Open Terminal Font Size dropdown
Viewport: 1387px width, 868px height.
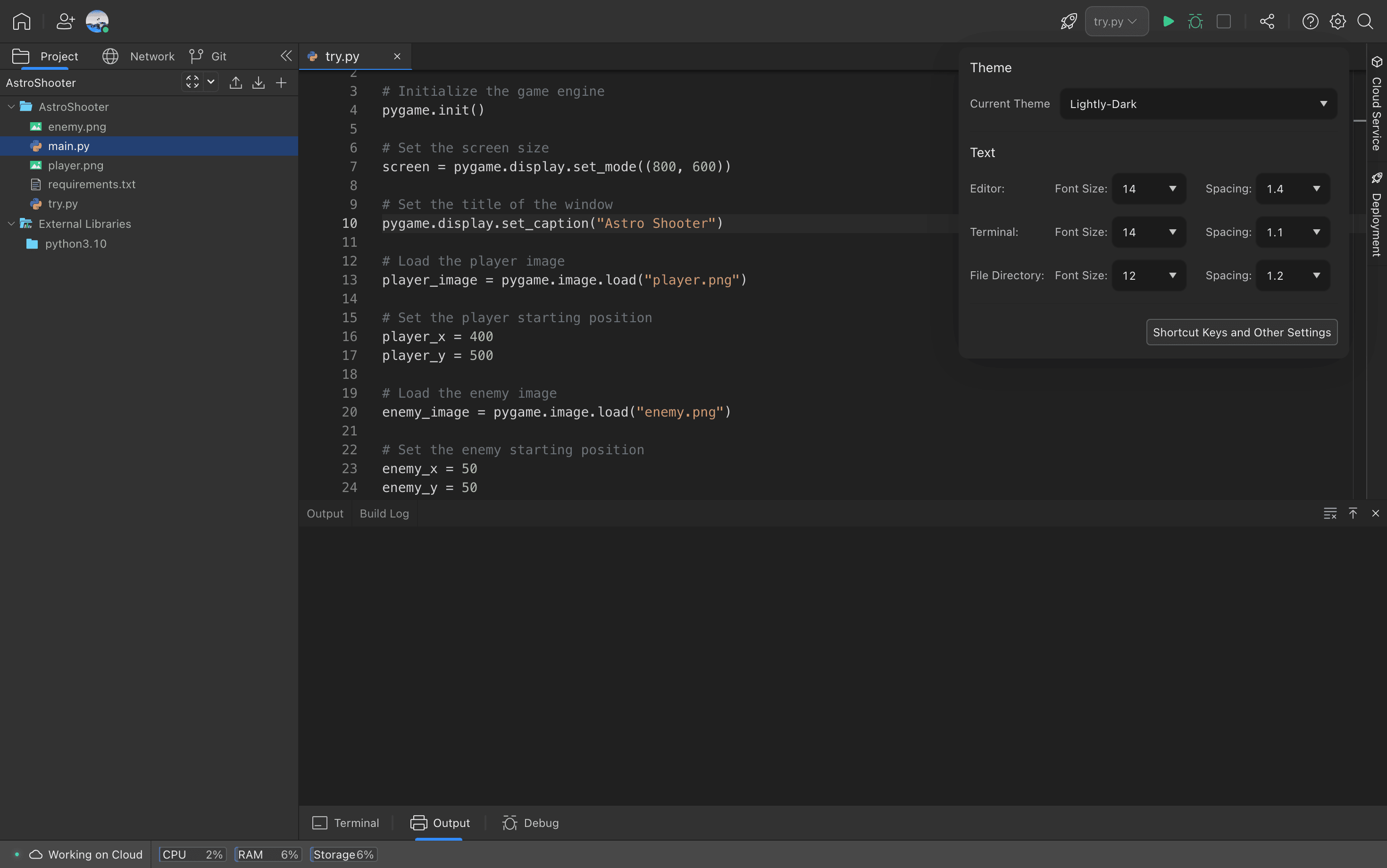click(x=1149, y=233)
